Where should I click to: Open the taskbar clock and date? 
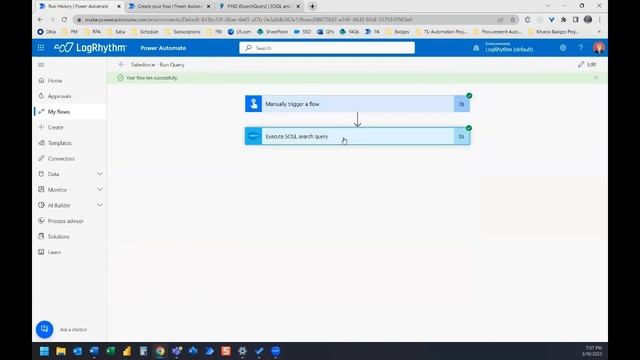(x=592, y=351)
